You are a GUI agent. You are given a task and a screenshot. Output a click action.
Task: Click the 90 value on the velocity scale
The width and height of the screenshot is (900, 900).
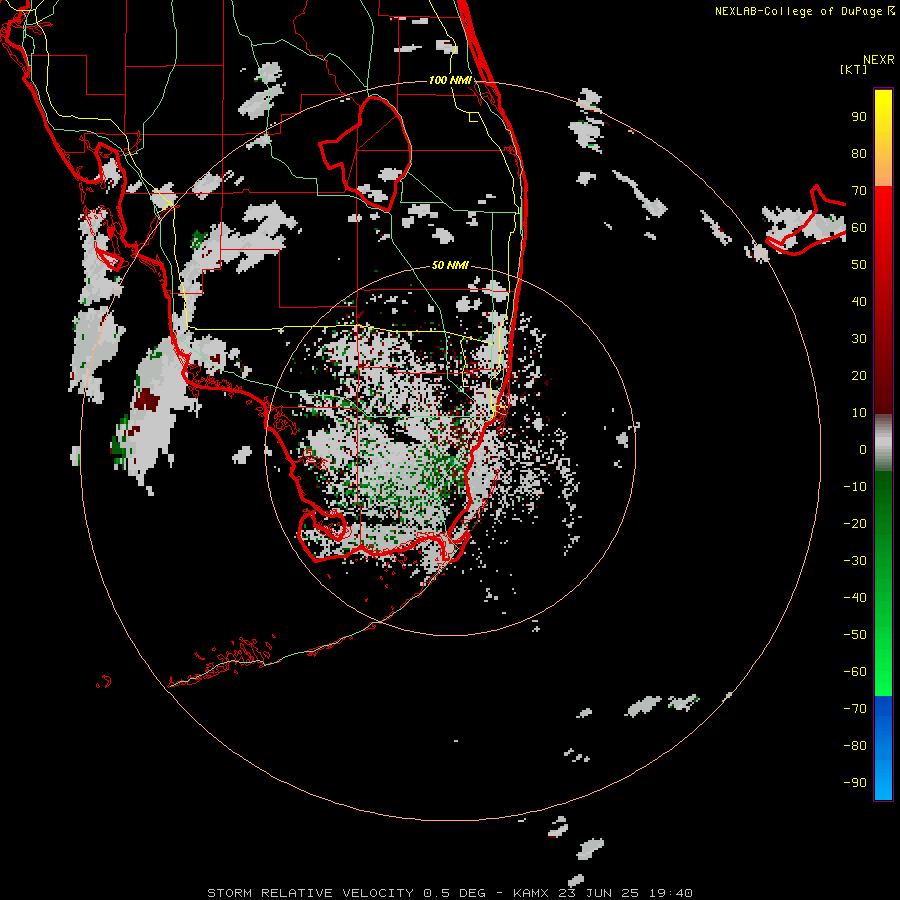859,117
